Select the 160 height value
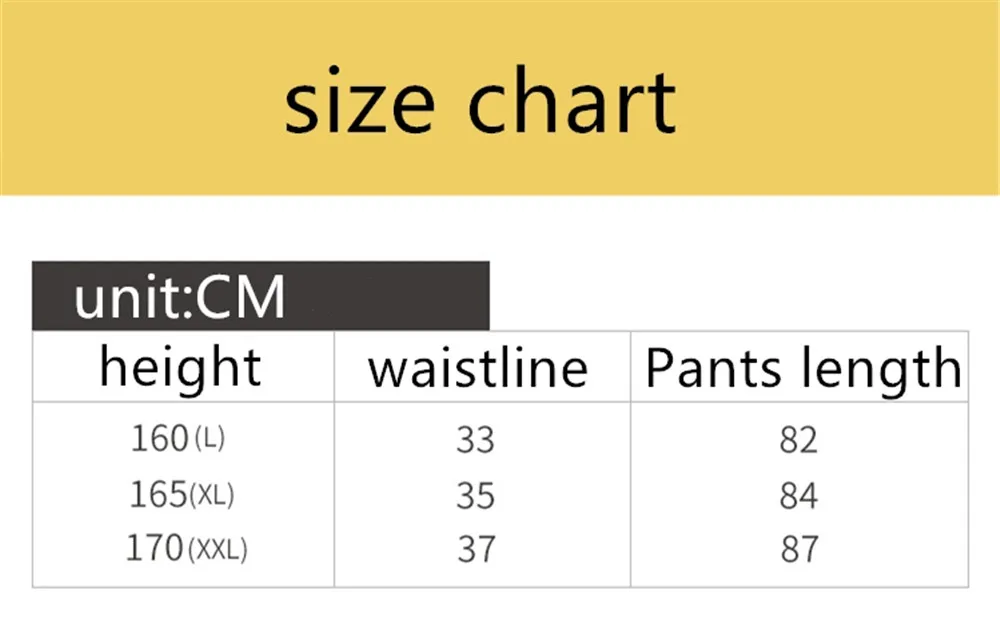Screen dimensions: 1000x642 click(159, 438)
